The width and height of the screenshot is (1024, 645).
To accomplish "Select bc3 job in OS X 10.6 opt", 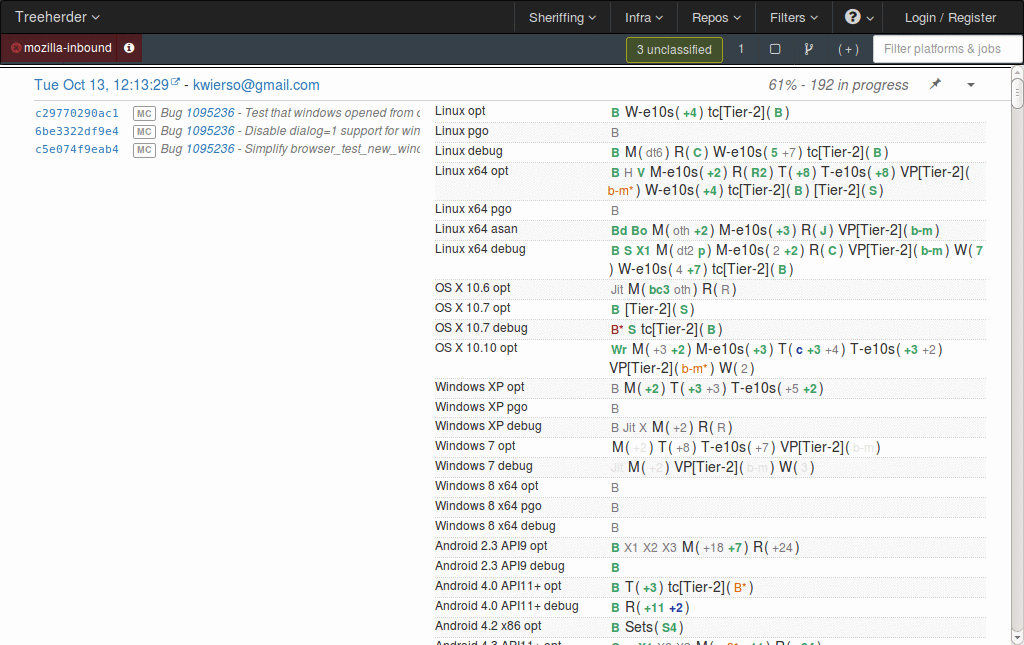I will click(660, 290).
